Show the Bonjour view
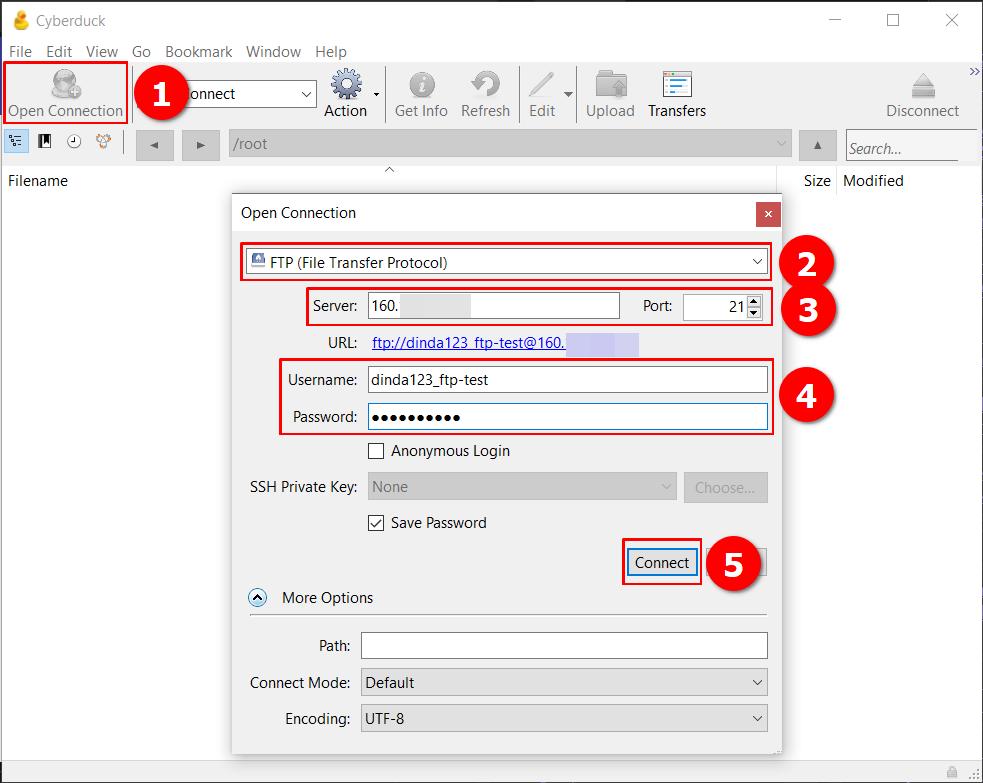The width and height of the screenshot is (983, 783). (x=103, y=141)
